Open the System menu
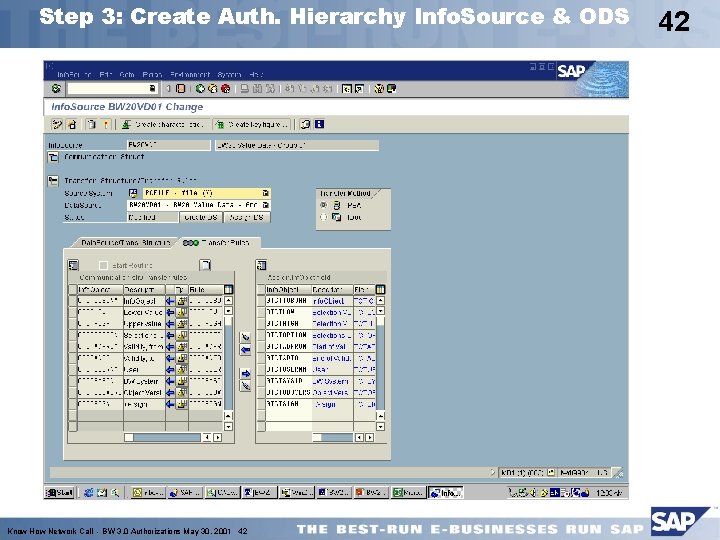The height and width of the screenshot is (540, 720). [229, 74]
